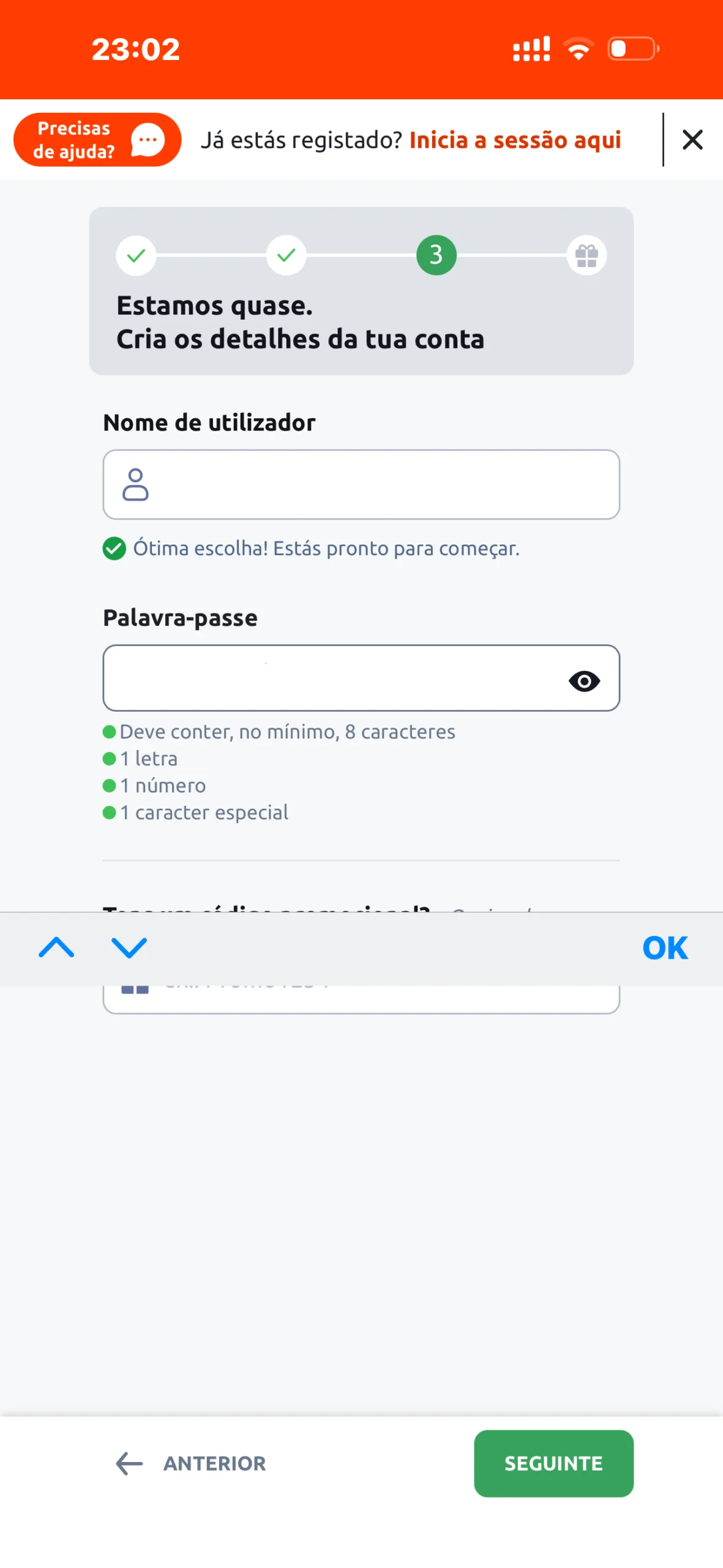
Task: Tap the gift icon at the final step
Action: 586,255
